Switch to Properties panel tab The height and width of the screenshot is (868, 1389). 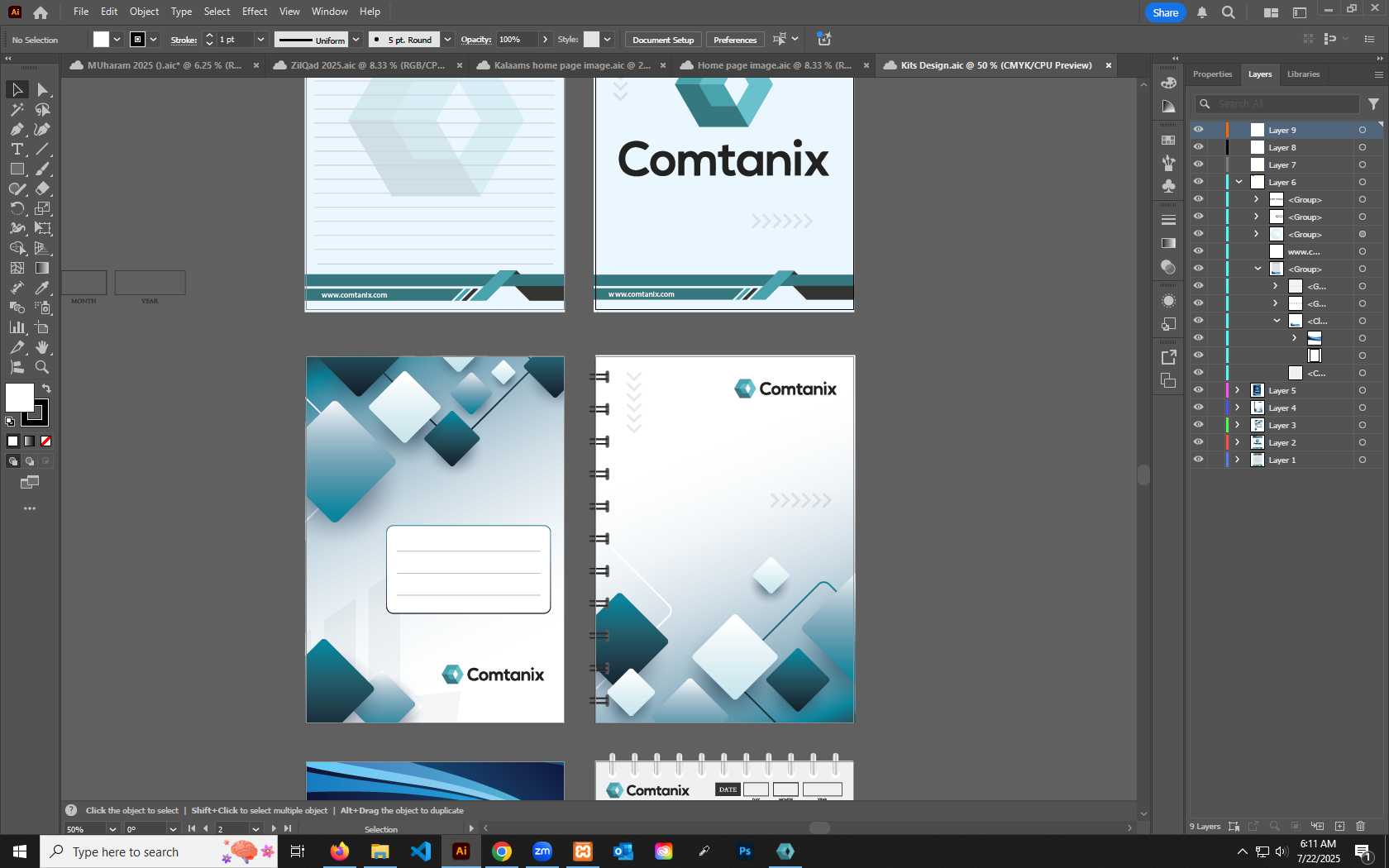pos(1212,74)
